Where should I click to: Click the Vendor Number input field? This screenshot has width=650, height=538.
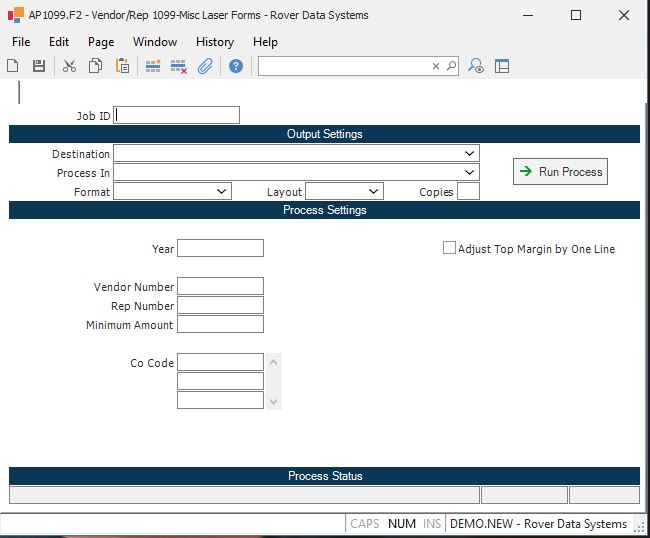[220, 287]
